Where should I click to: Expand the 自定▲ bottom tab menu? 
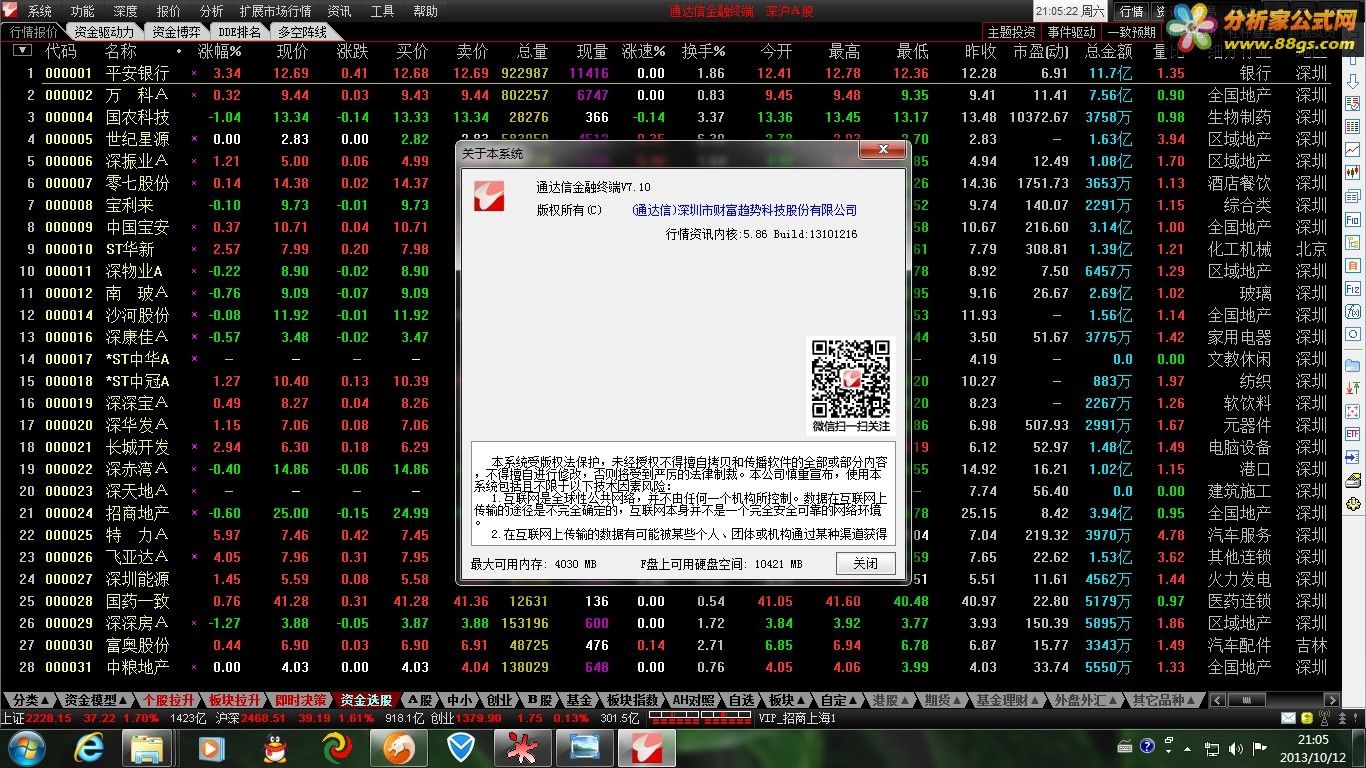click(x=838, y=700)
